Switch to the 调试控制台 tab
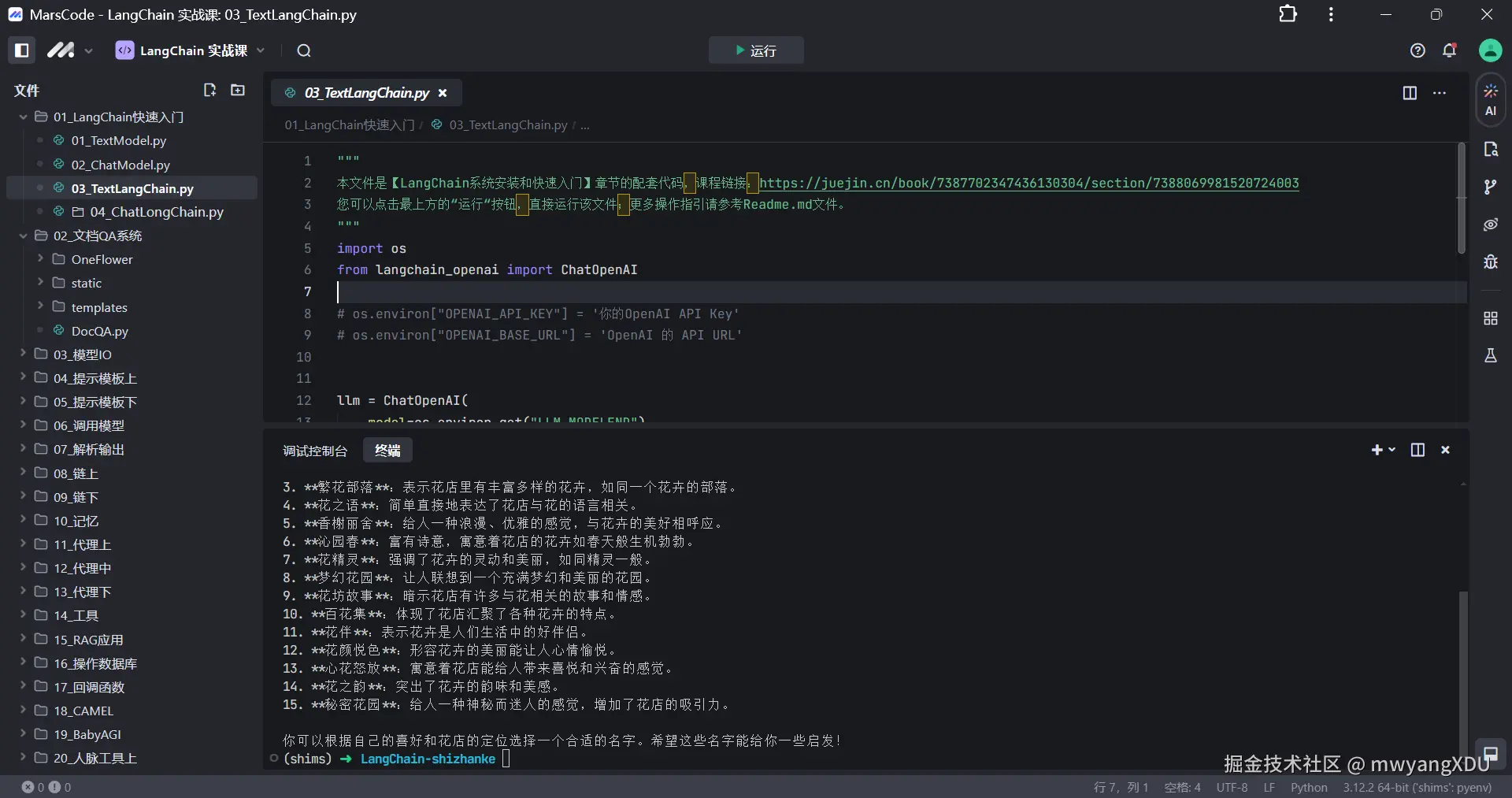The width and height of the screenshot is (1512, 798). pyautogui.click(x=315, y=451)
